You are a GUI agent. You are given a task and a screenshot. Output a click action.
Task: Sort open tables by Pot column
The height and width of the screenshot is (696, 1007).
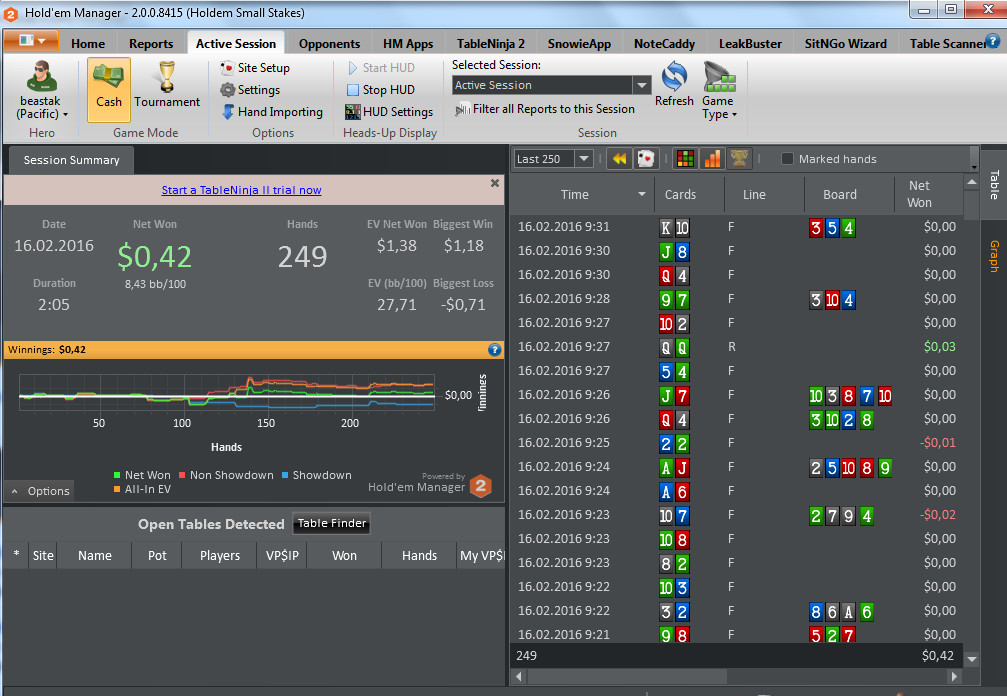(x=157, y=555)
